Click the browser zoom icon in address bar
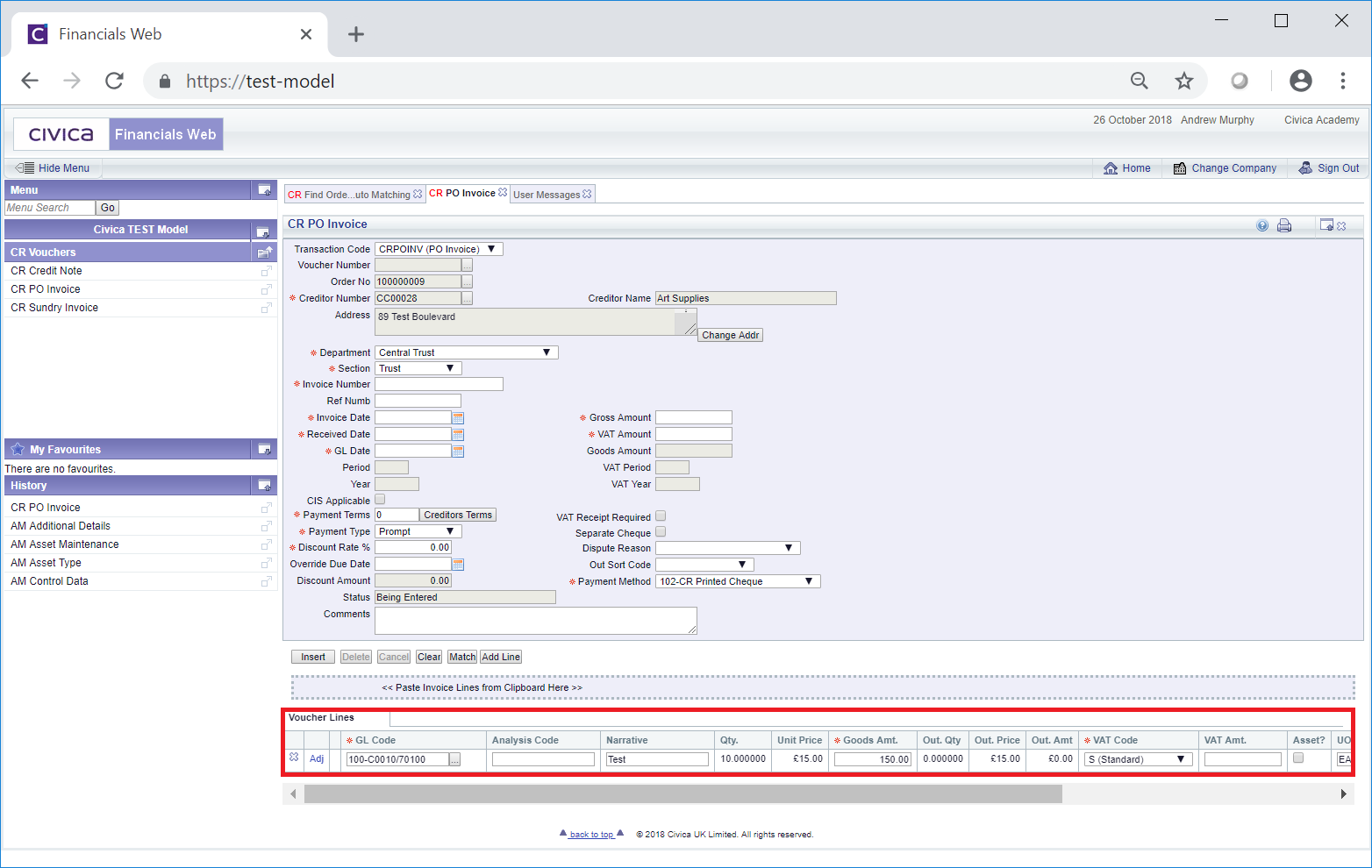This screenshot has width=1372, height=868. (1140, 82)
